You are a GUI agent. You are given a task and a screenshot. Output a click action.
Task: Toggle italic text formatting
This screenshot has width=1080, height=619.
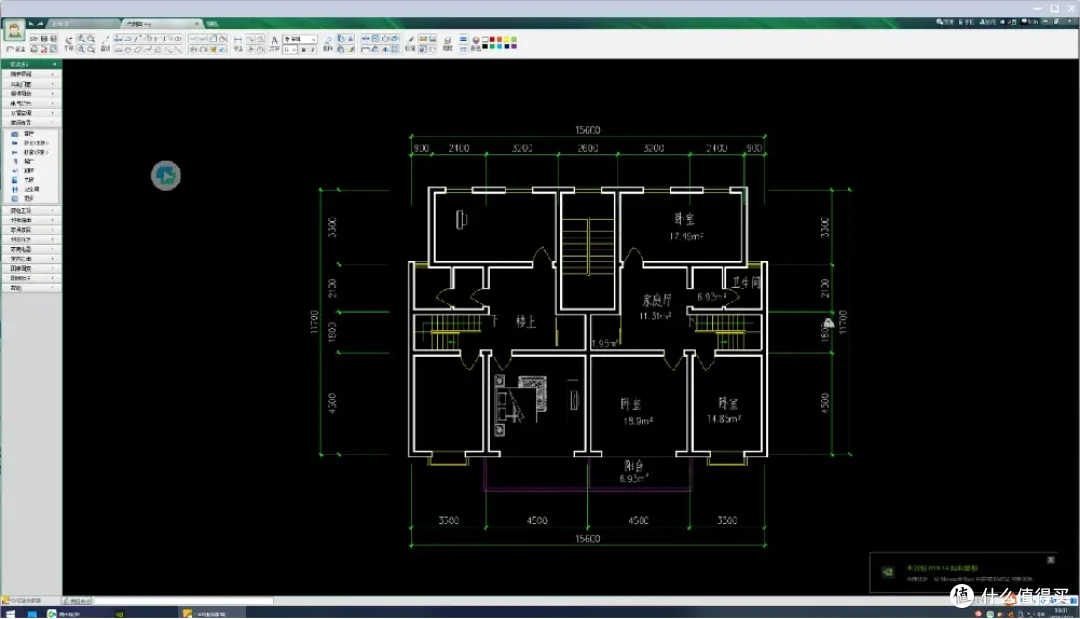(x=313, y=50)
